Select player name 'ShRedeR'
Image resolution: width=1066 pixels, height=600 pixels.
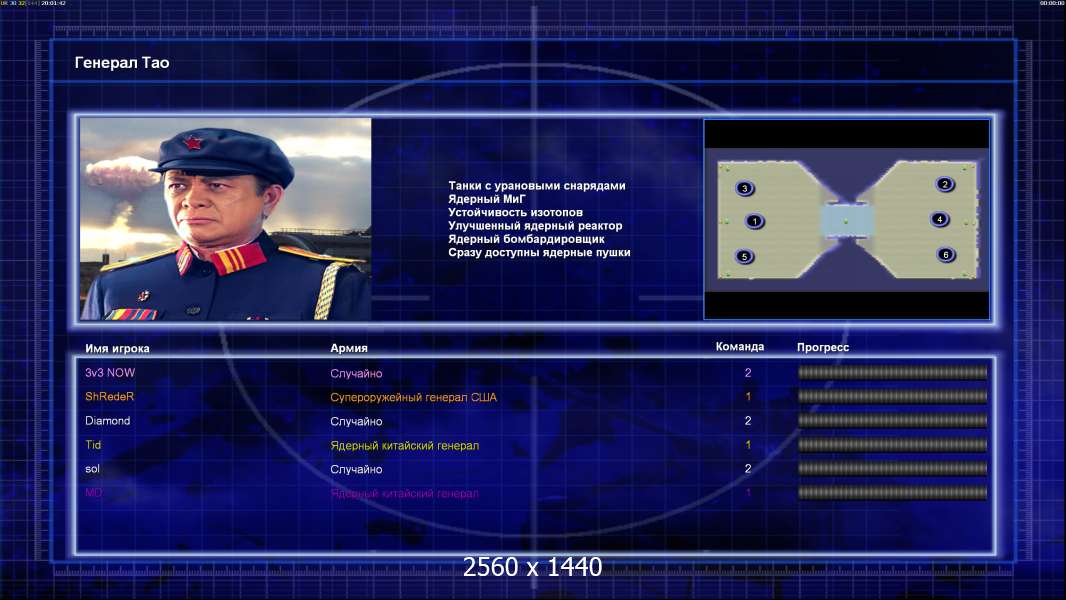pyautogui.click(x=109, y=396)
